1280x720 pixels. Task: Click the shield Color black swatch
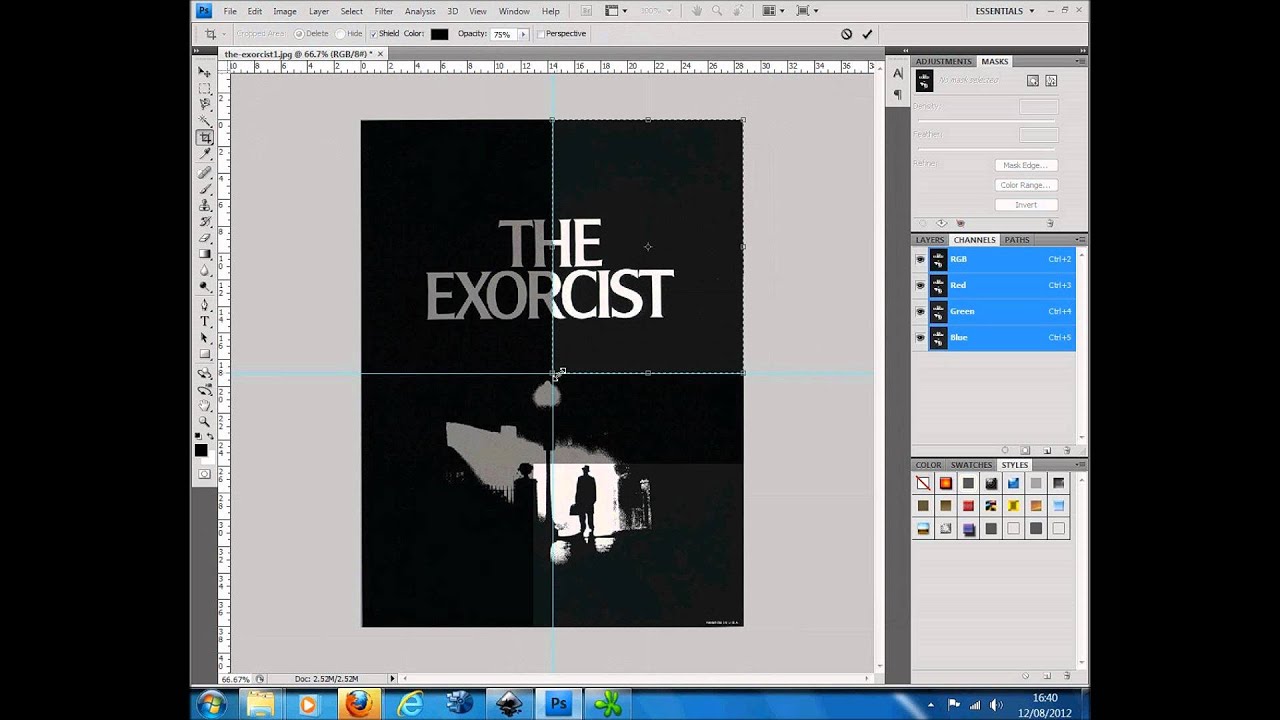click(439, 34)
